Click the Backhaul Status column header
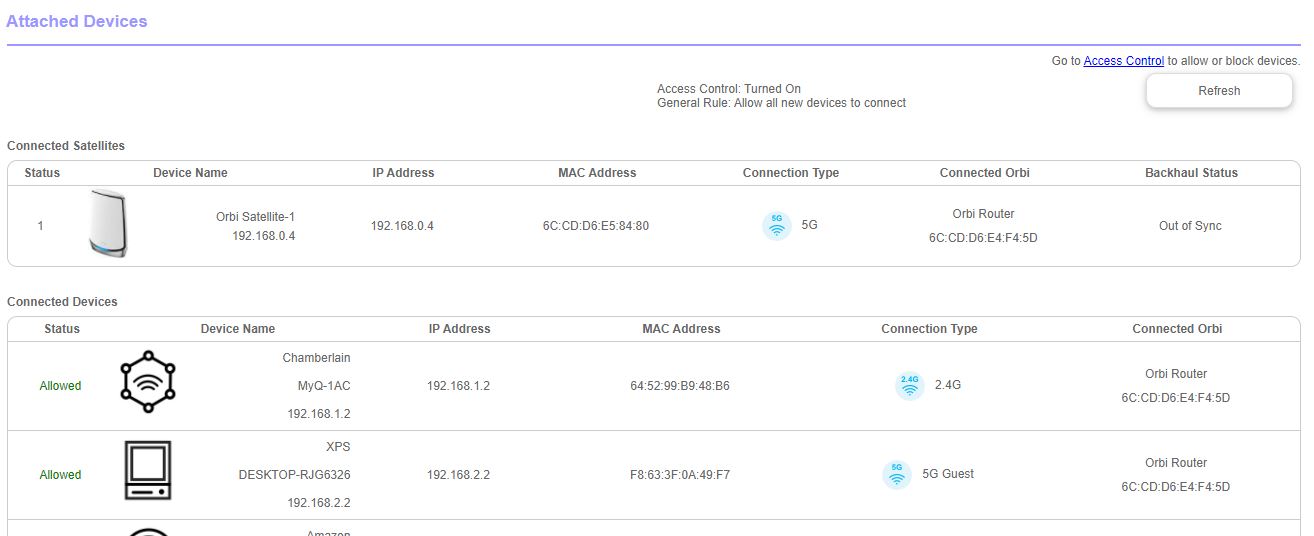This screenshot has width=1314, height=536. pyautogui.click(x=1191, y=173)
